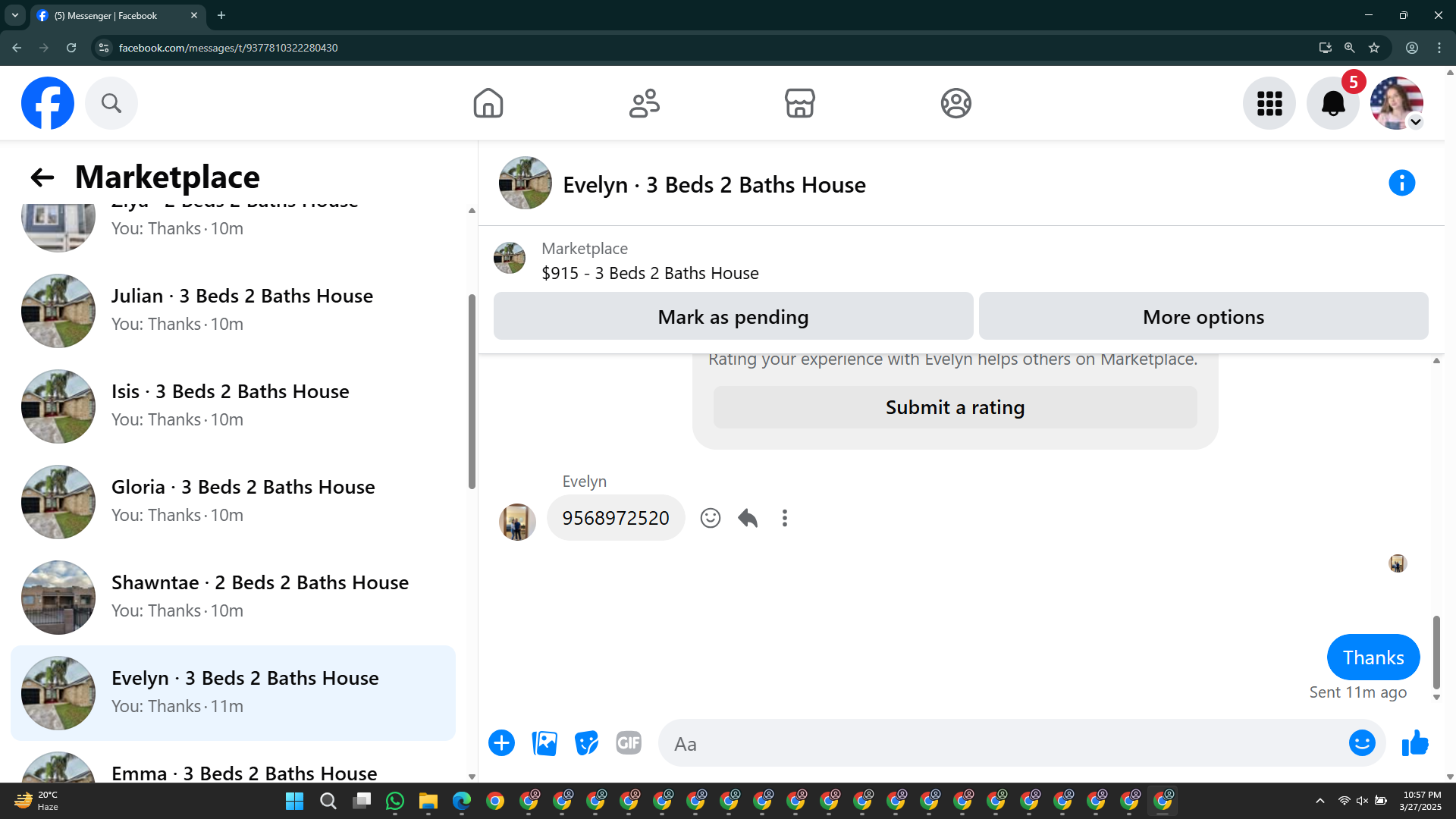Open File Explorer from the taskbar
Viewport: 1456px width, 819px height.
(x=428, y=801)
